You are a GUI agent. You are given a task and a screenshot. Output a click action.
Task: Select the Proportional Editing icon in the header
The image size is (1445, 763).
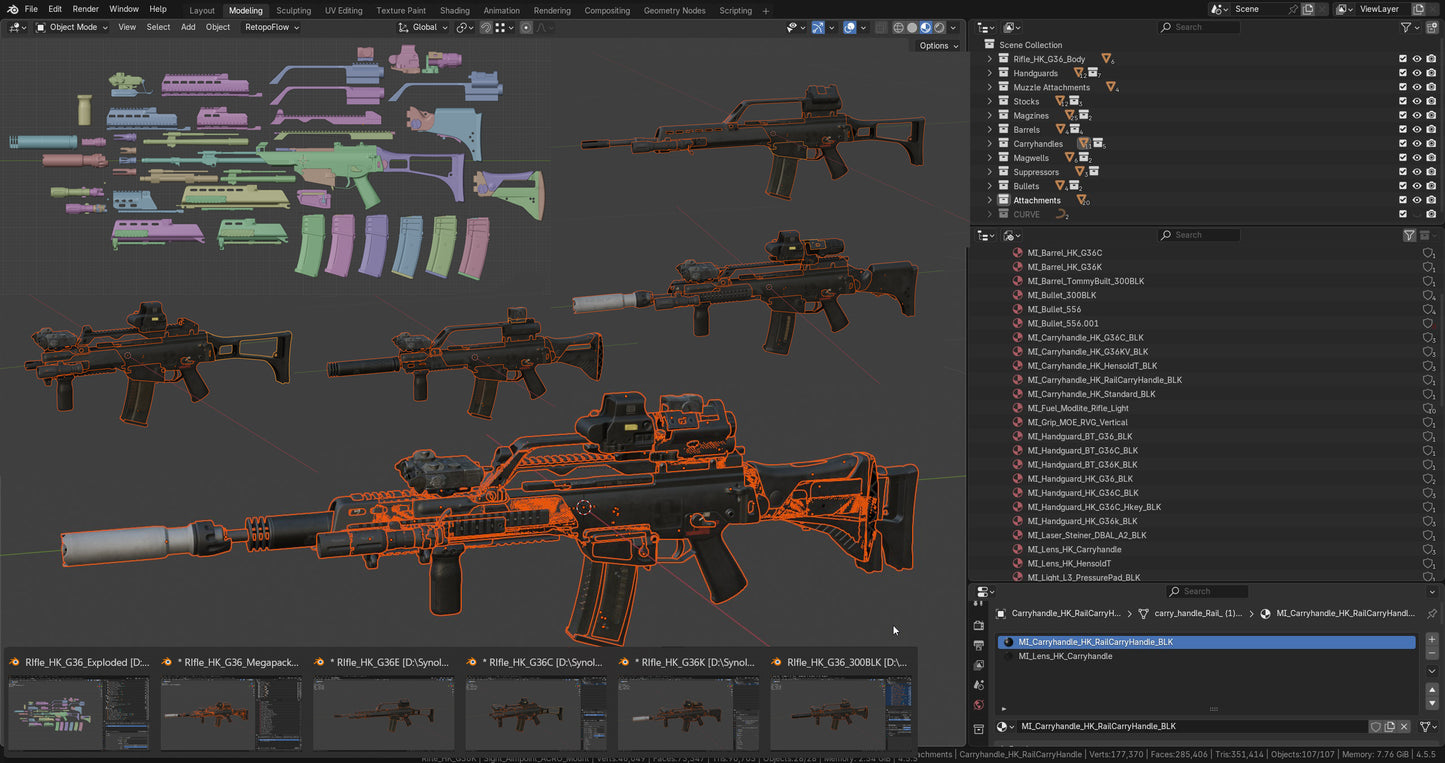[x=526, y=27]
